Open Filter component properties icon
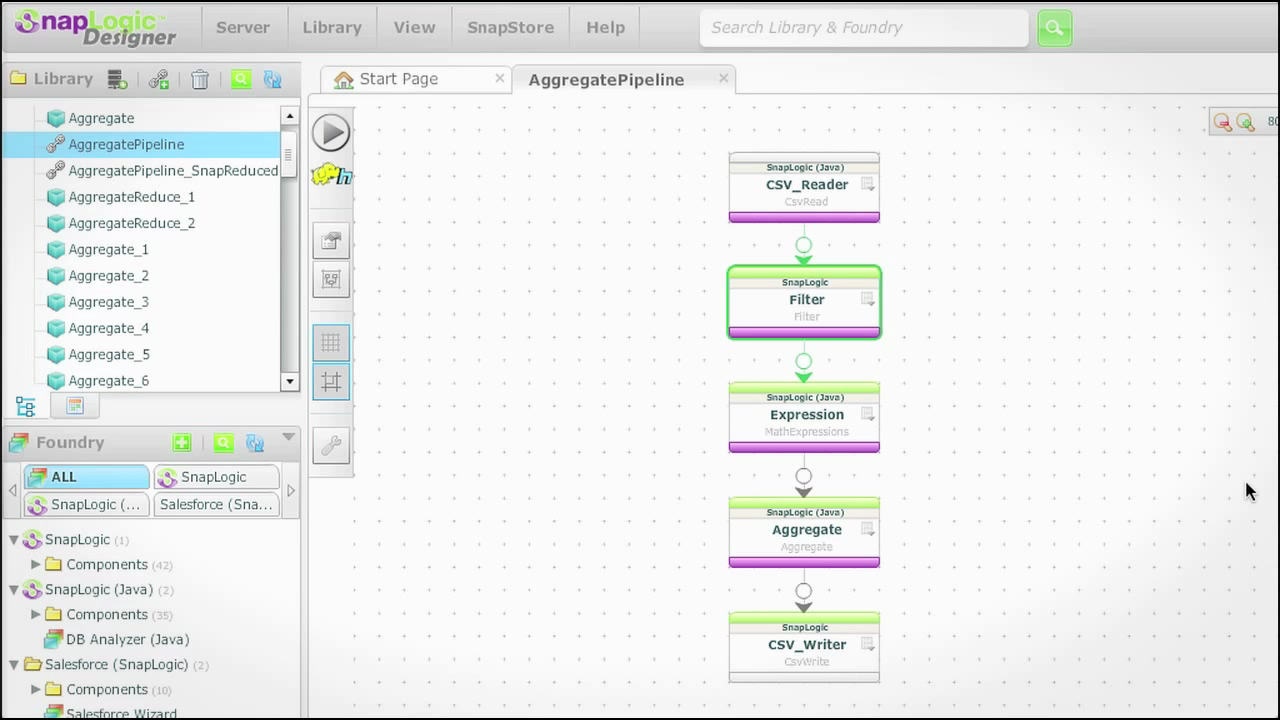 pos(868,300)
